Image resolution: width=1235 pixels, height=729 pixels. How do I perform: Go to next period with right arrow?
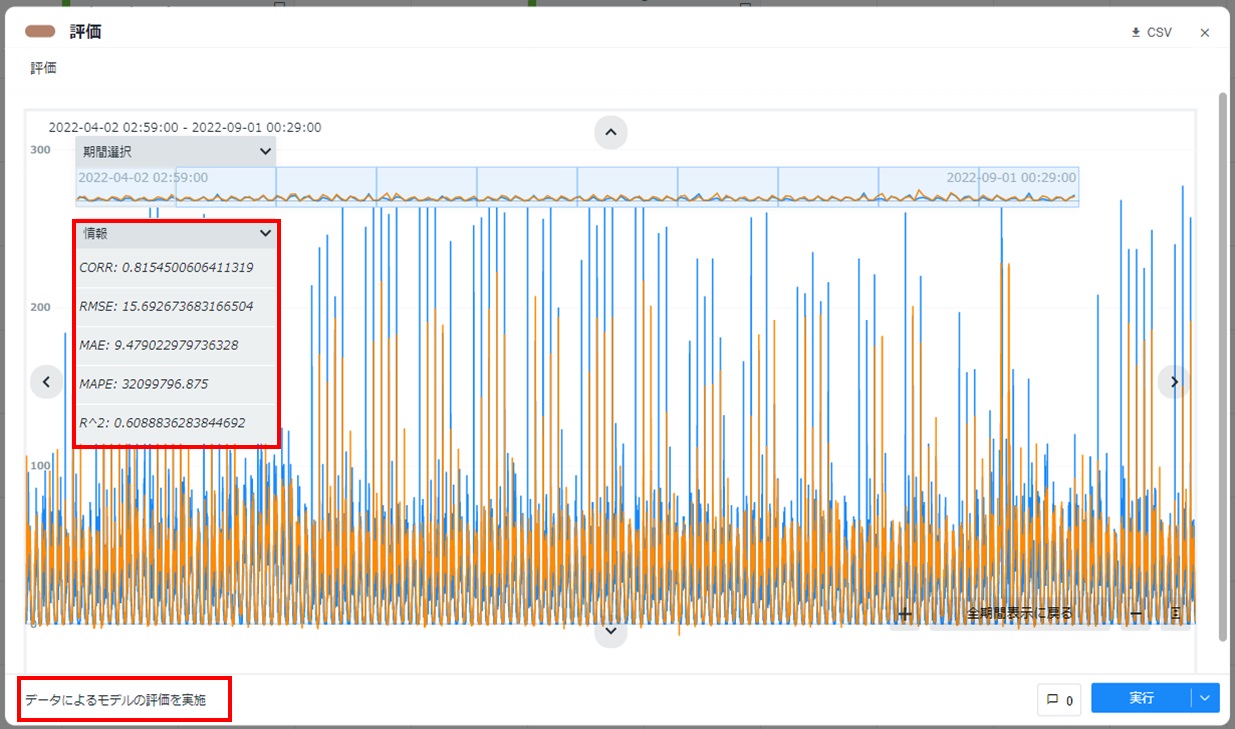[1174, 381]
